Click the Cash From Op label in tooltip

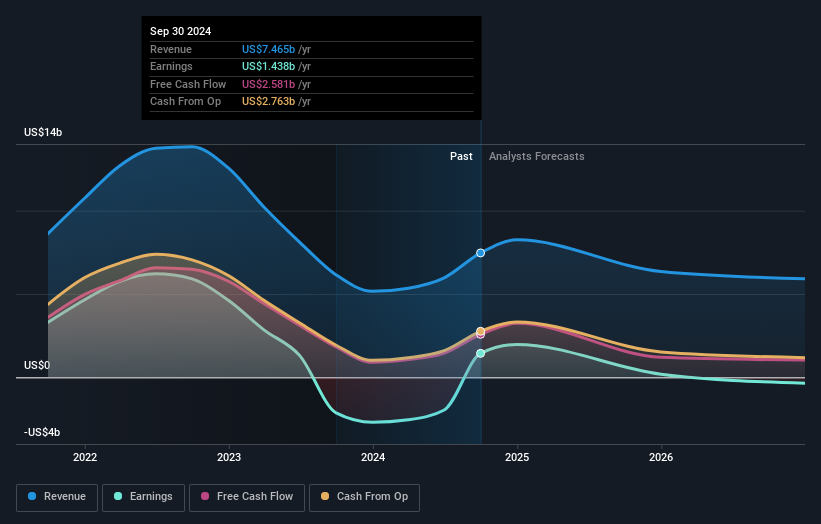click(185, 102)
